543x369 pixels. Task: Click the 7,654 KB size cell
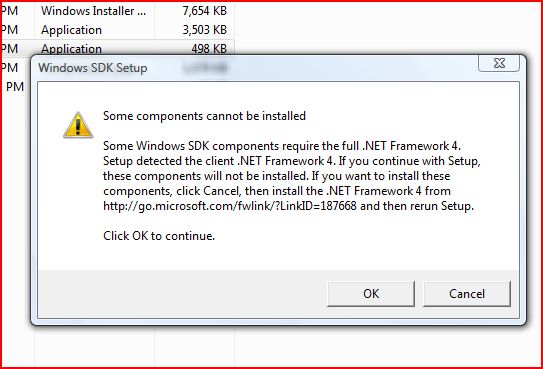coord(204,11)
